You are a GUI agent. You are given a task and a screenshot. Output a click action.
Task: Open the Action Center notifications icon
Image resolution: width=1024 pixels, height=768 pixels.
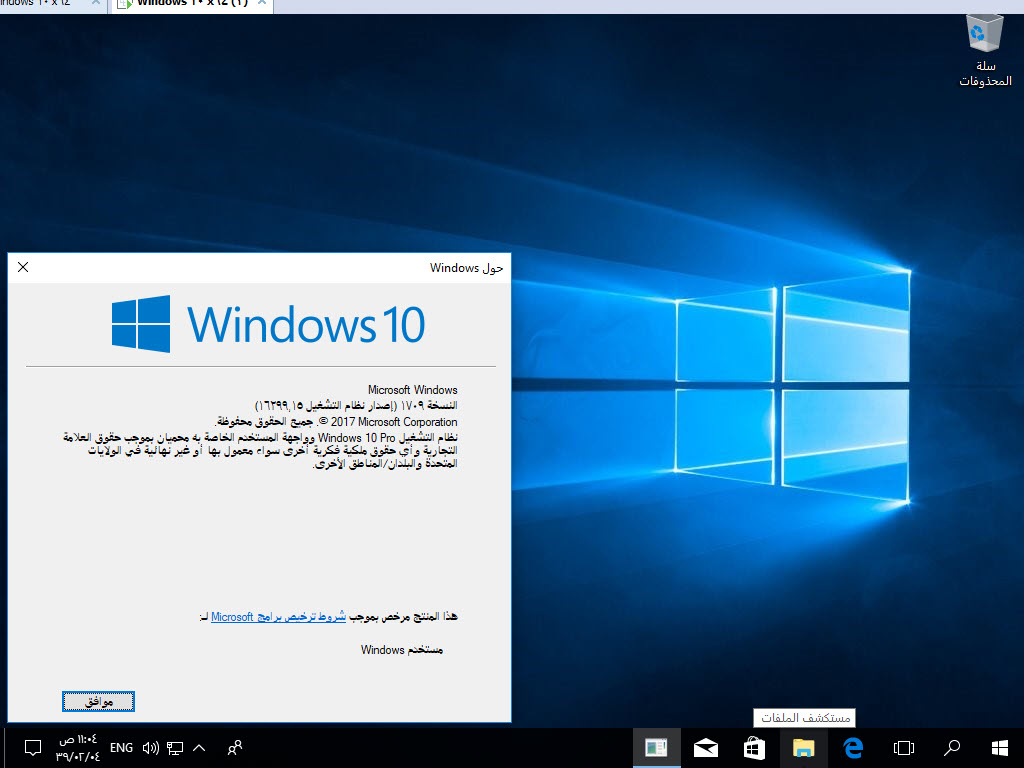click(x=33, y=748)
